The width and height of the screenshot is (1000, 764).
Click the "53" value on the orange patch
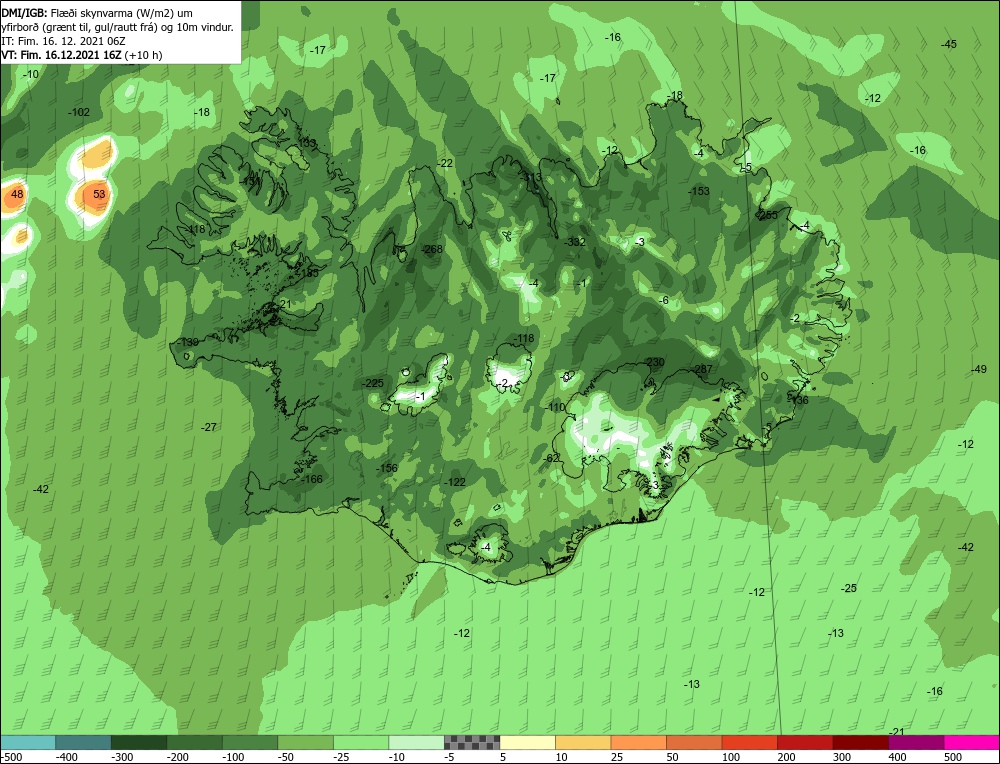point(99,194)
